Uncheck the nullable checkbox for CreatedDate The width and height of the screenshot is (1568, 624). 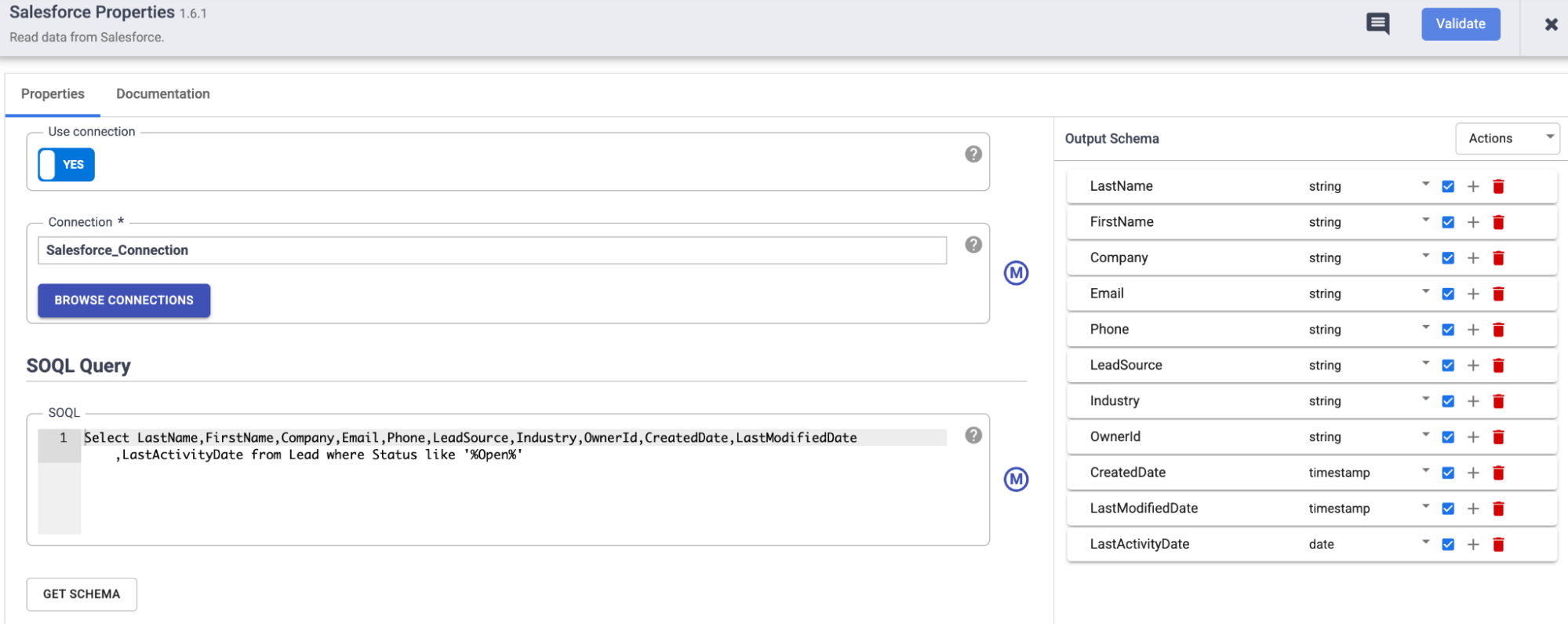1448,473
